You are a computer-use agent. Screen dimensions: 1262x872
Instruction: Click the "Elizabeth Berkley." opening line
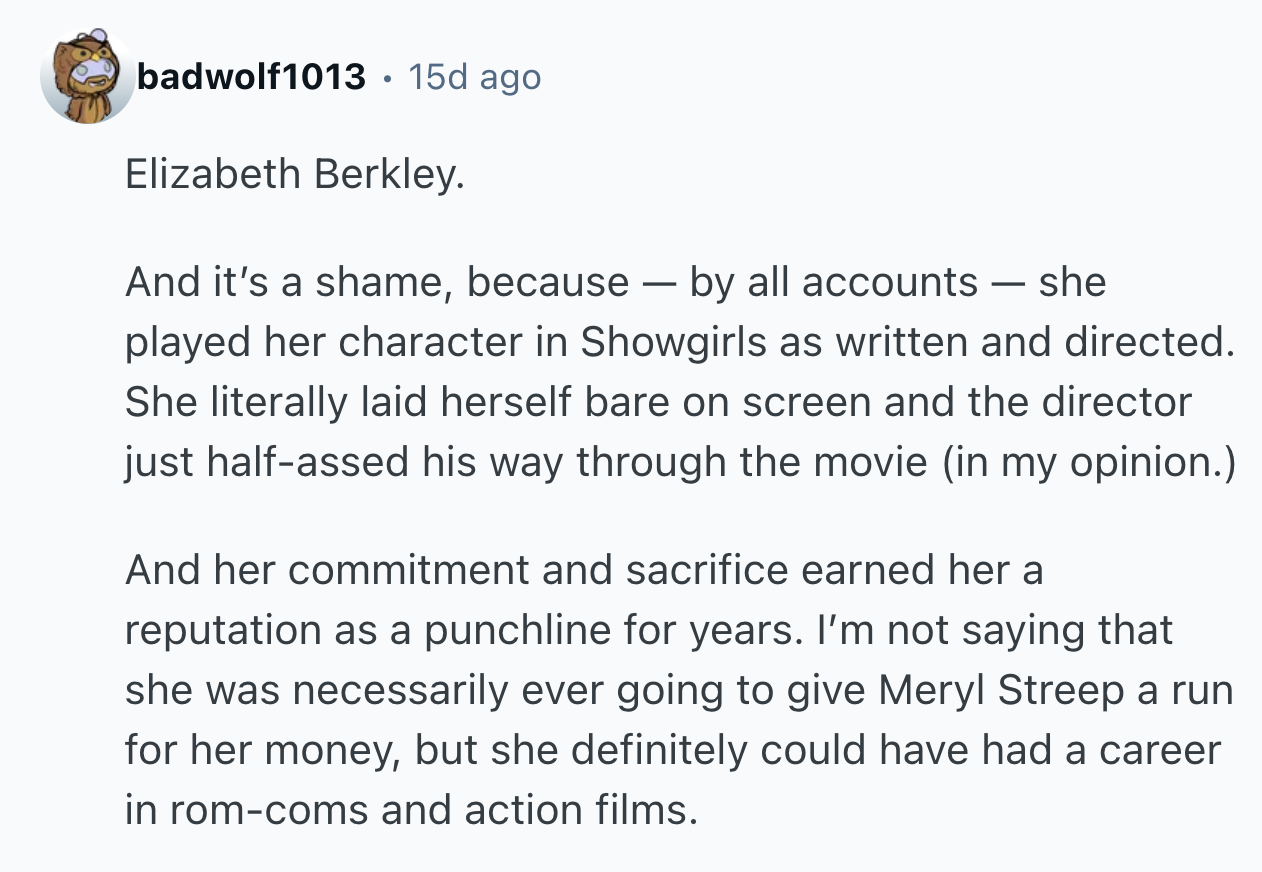pos(295,174)
